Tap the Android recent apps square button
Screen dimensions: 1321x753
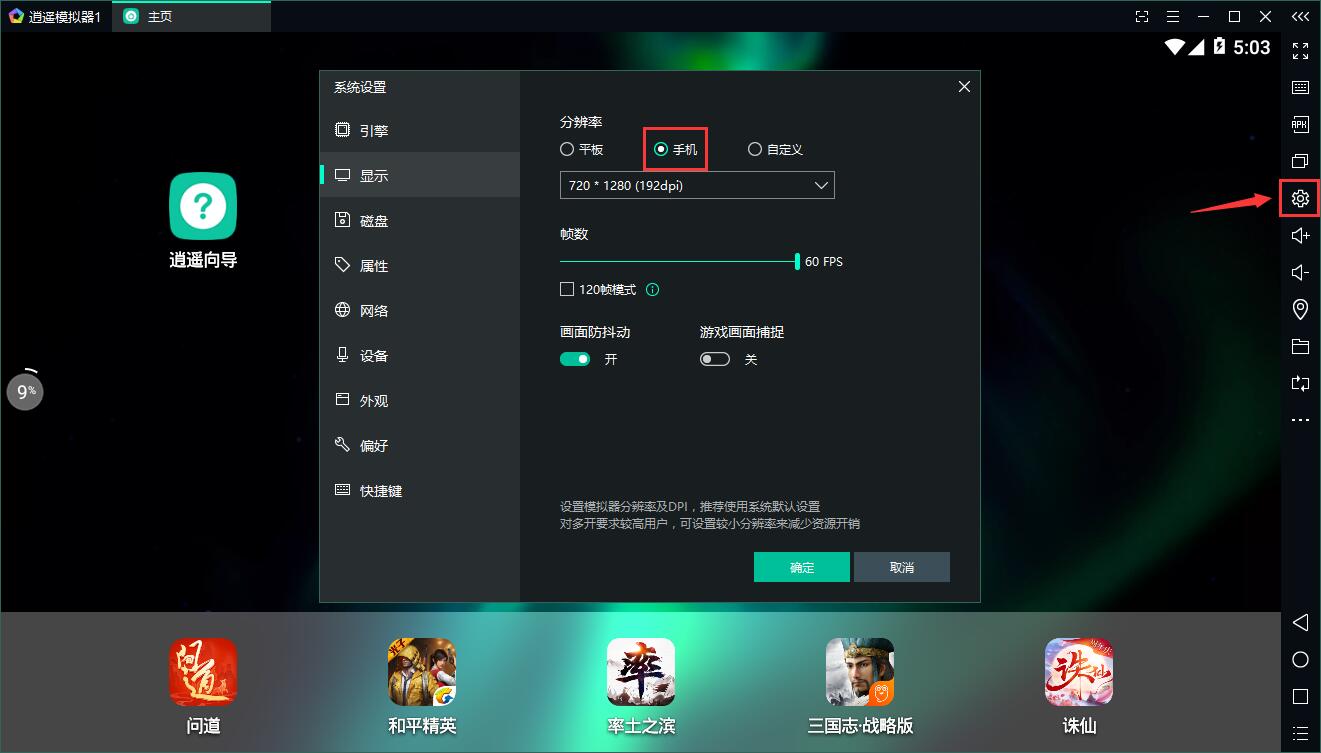click(1300, 696)
